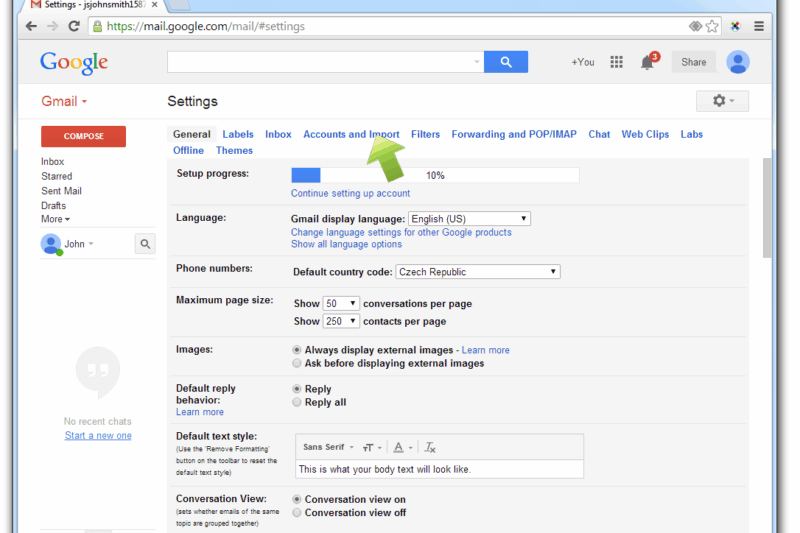Open Accounts and Import tab

click(351, 134)
